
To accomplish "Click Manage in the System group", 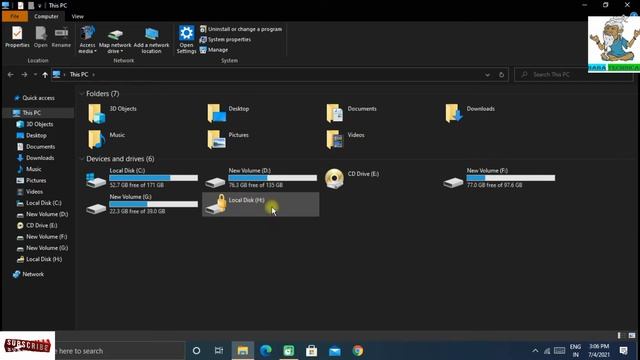I will (x=214, y=50).
